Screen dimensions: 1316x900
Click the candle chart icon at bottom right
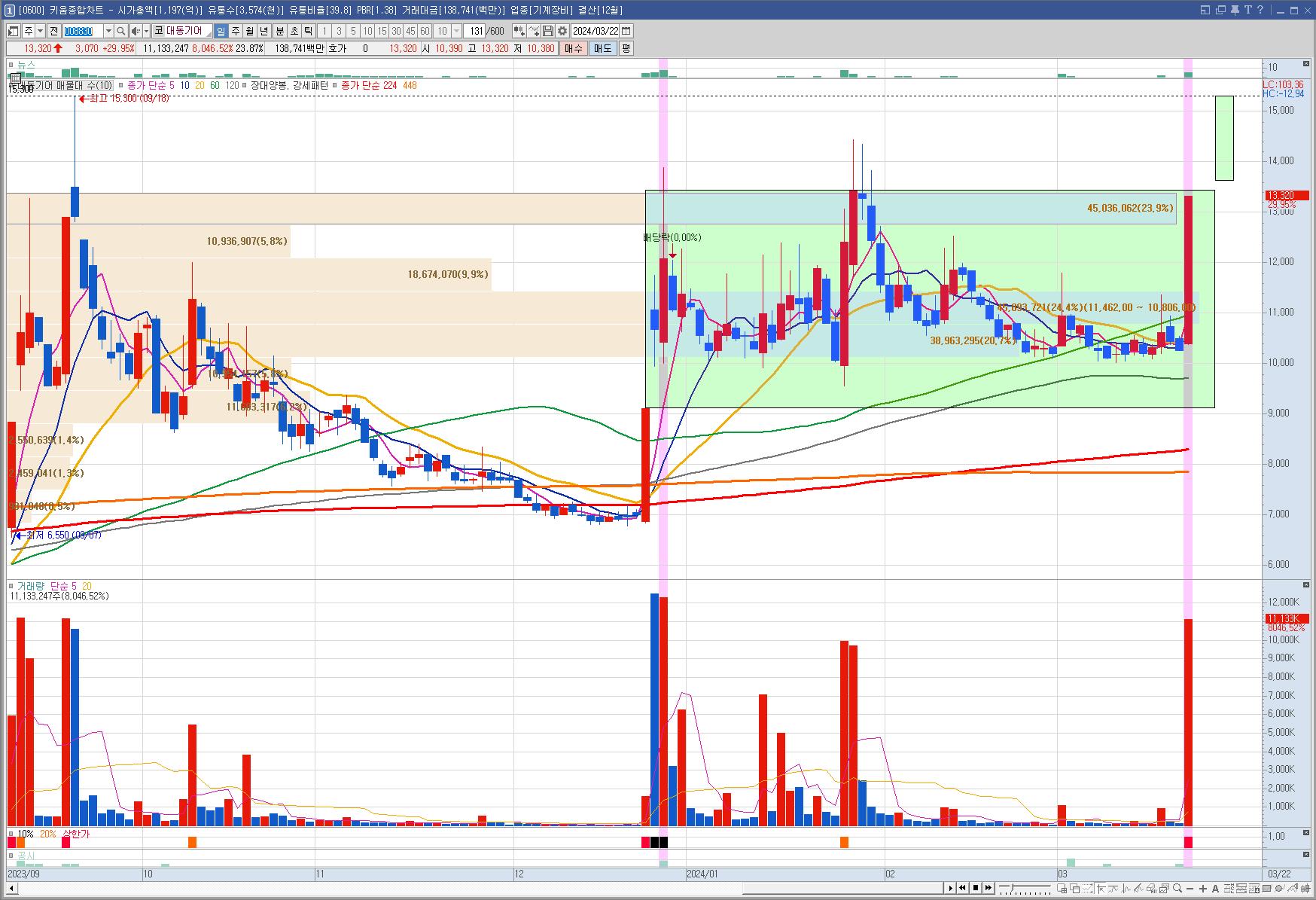[x=1305, y=889]
